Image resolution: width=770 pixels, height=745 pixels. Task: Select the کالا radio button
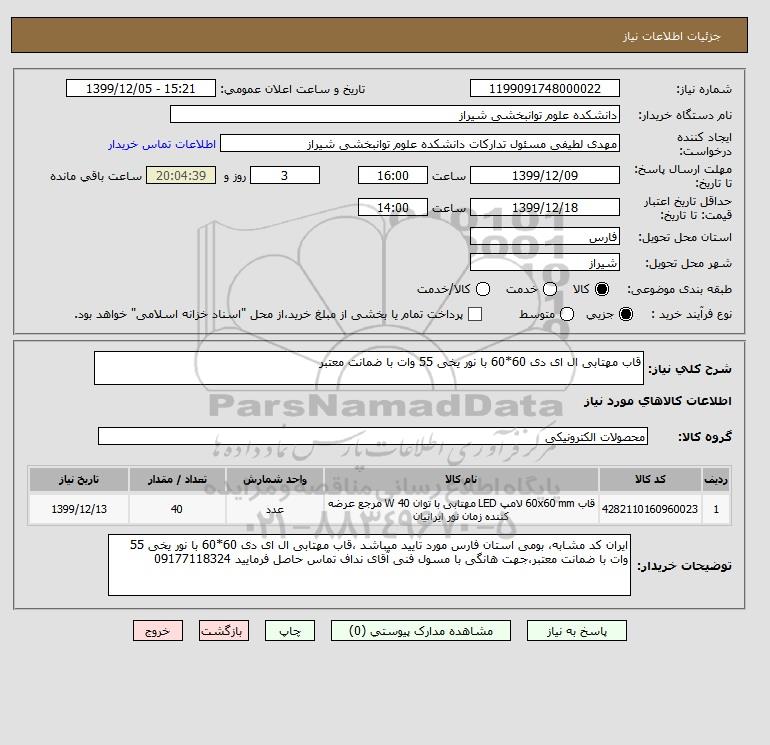tap(602, 289)
